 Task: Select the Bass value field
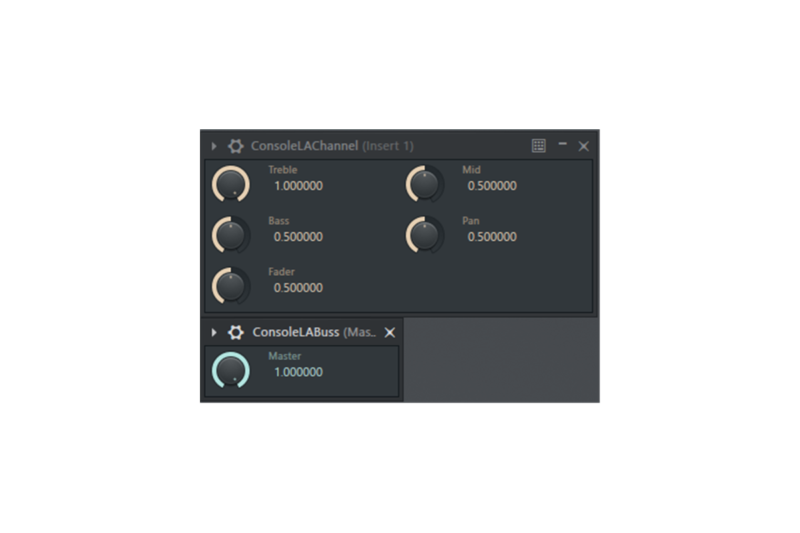(298, 237)
